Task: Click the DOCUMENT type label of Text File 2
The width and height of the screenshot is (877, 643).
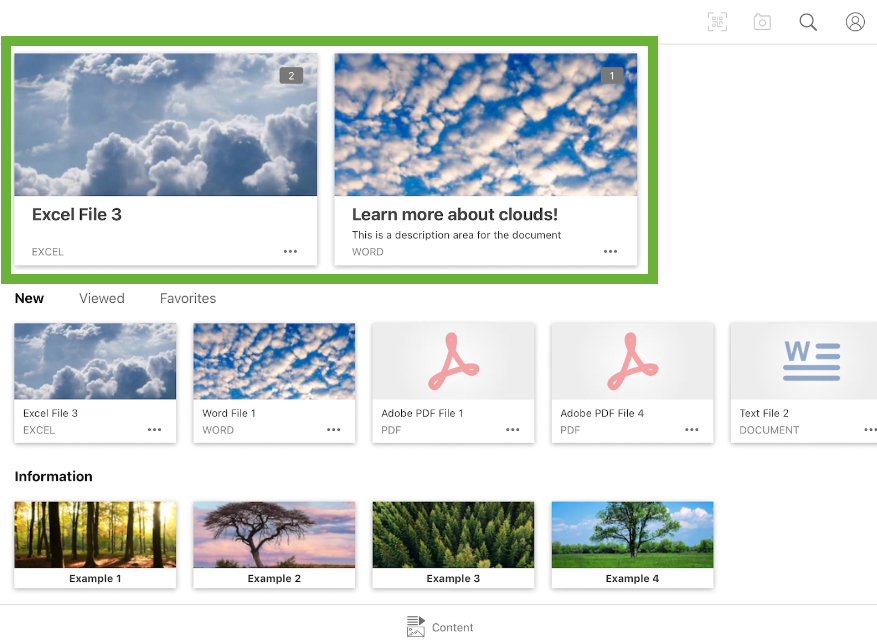Action: click(x=769, y=430)
